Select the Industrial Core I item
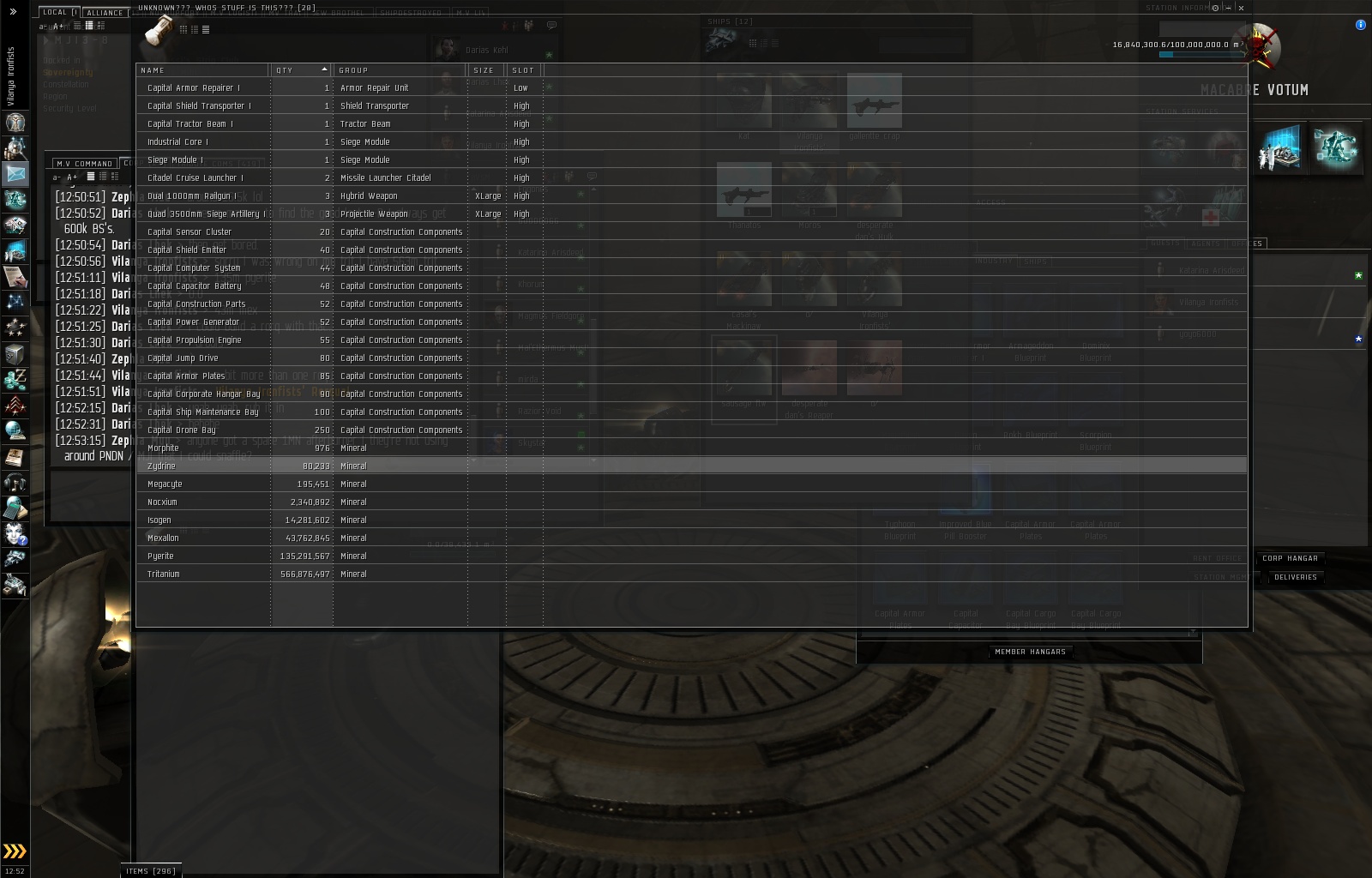1372x878 pixels. [x=692, y=142]
